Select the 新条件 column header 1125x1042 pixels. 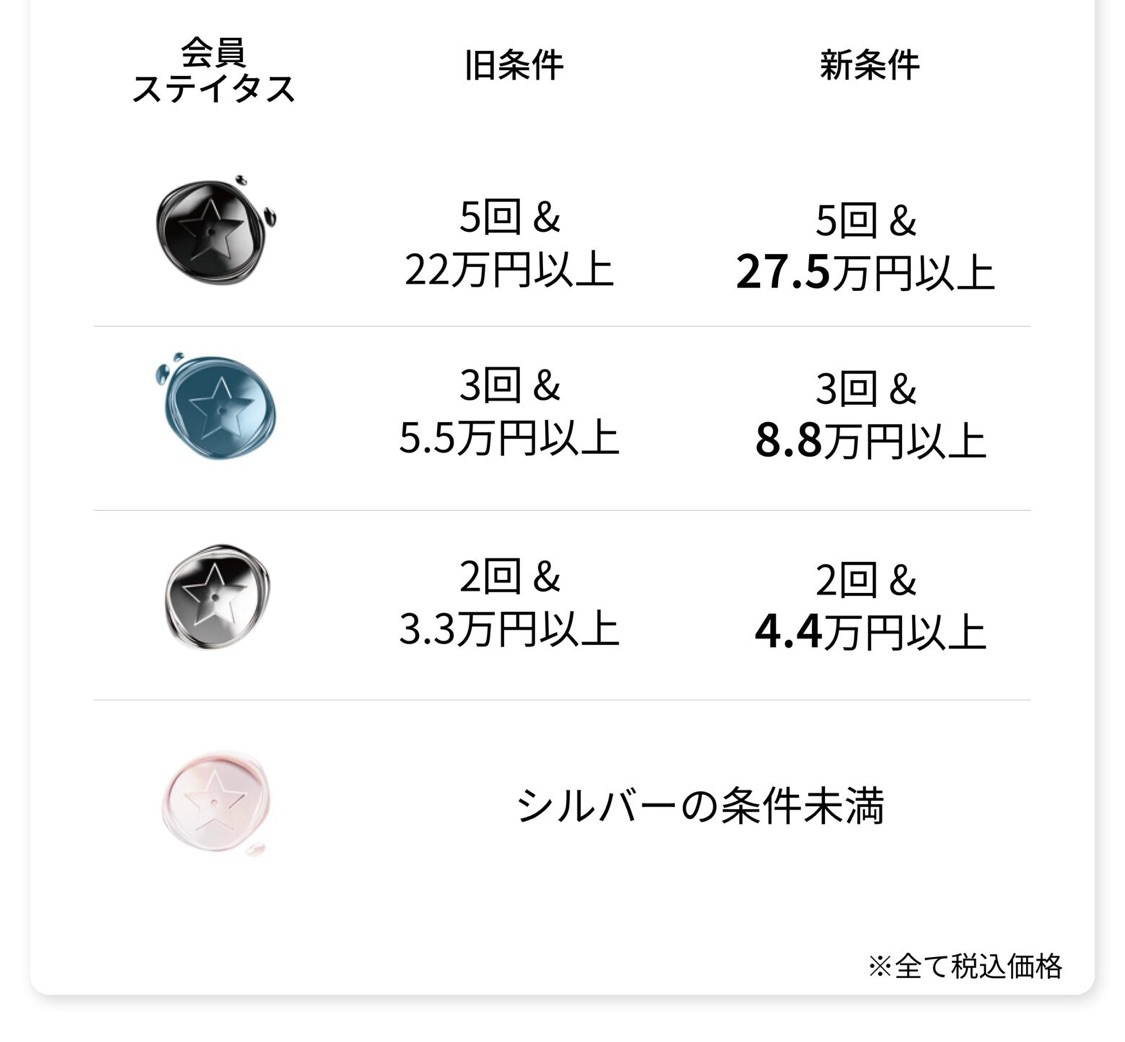(869, 66)
